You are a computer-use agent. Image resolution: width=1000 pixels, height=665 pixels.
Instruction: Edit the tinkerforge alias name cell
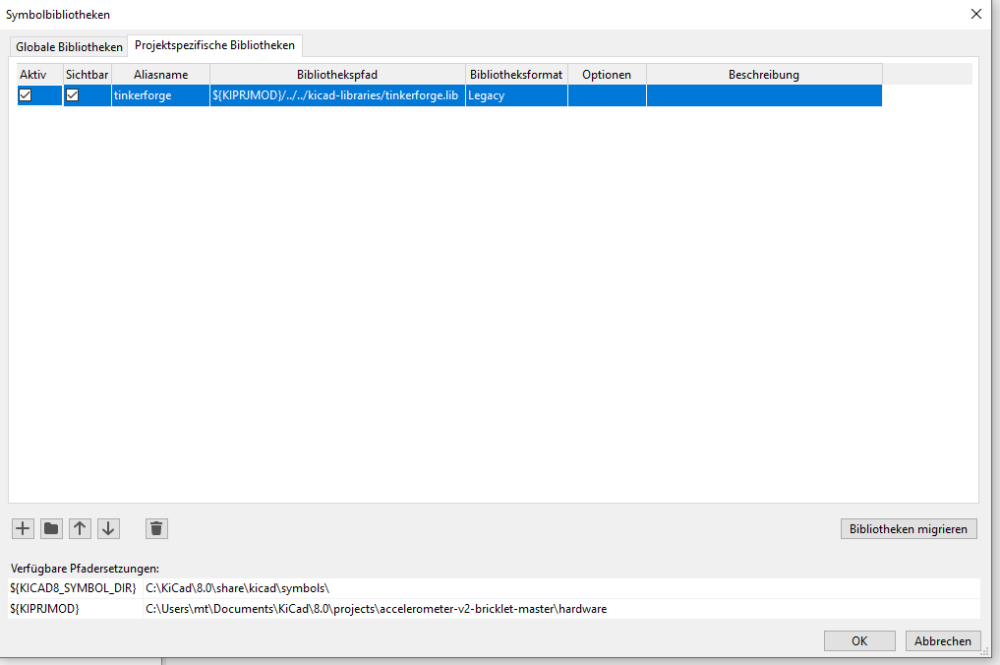coord(160,95)
